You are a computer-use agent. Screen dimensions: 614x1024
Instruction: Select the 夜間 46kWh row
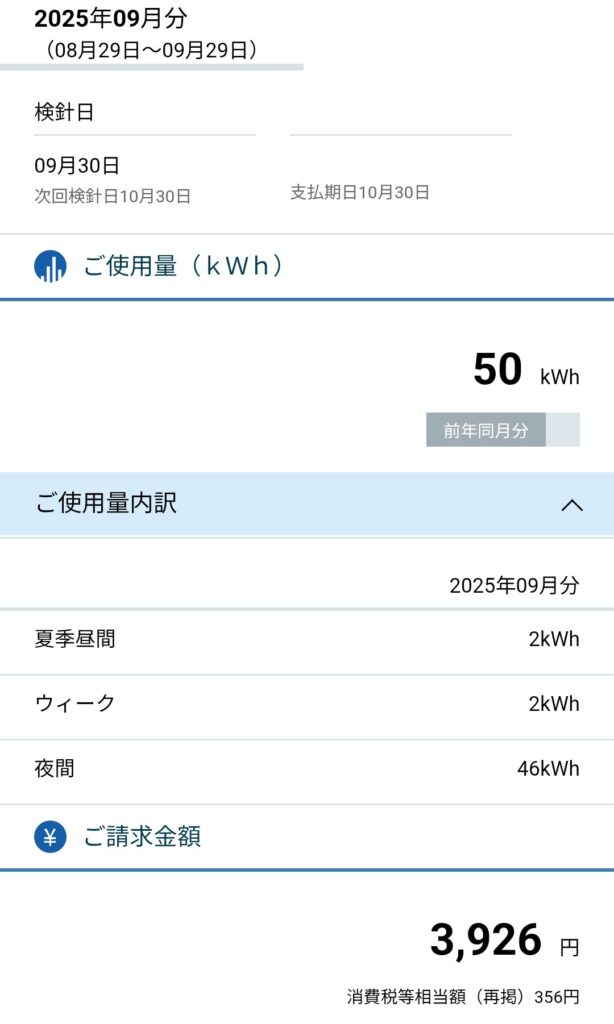coord(306,769)
